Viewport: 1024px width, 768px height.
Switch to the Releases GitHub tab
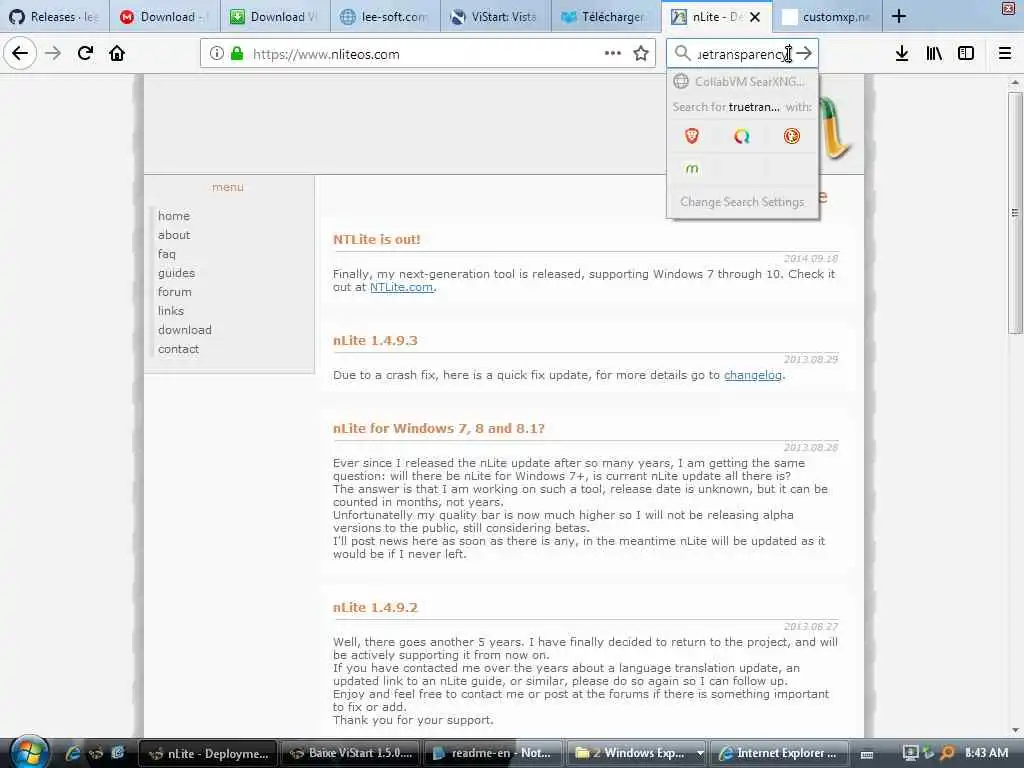pyautogui.click(x=54, y=16)
